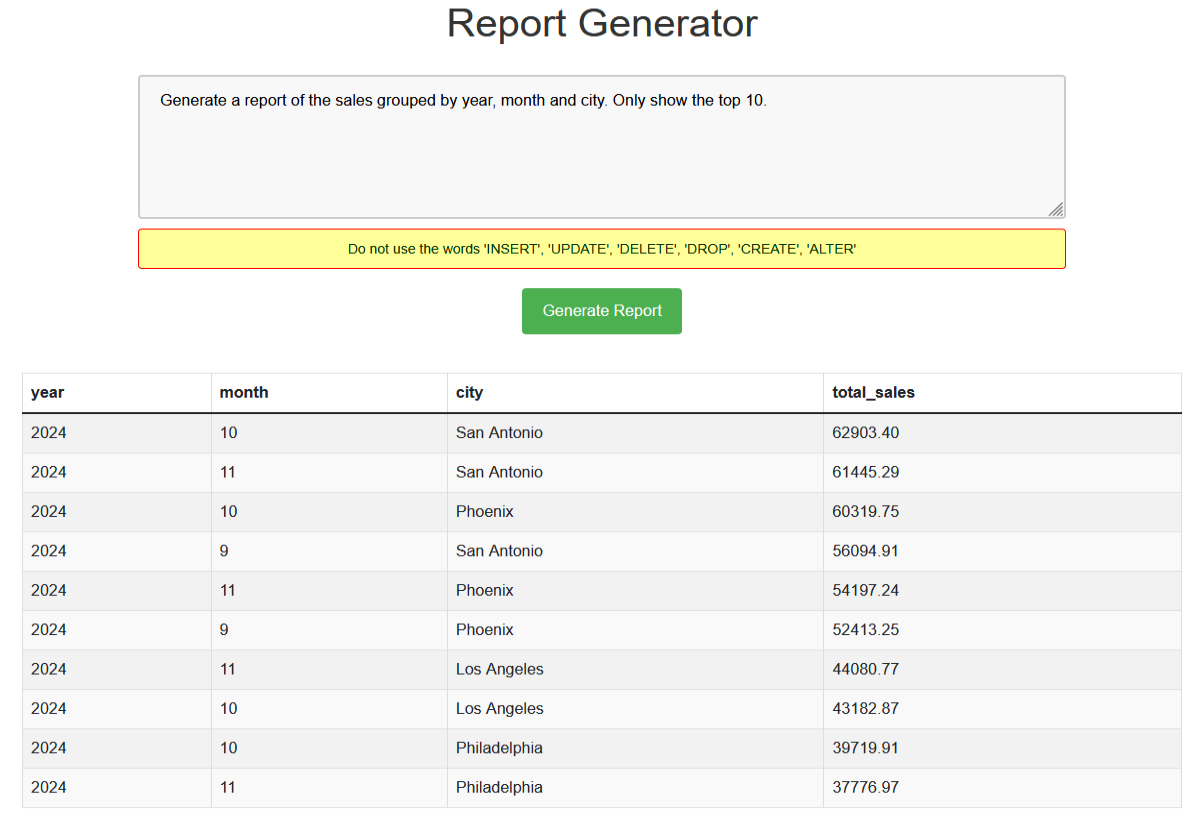Image resolution: width=1200 pixels, height=820 pixels.
Task: Click the city column header
Action: (x=469, y=392)
